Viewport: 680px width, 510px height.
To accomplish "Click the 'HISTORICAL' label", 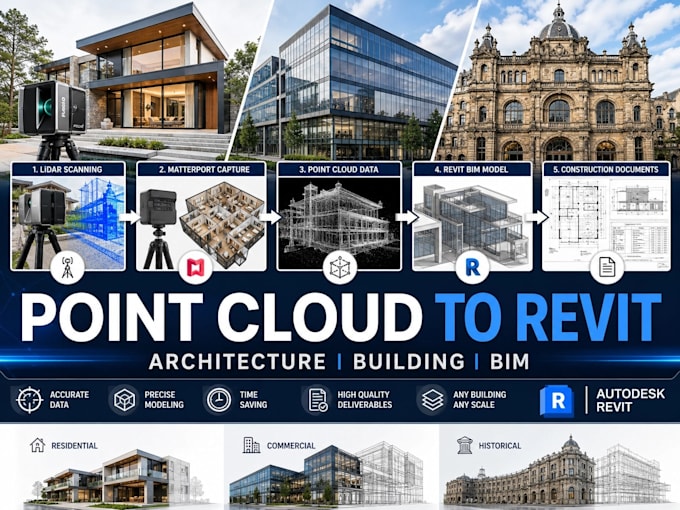I will [x=500, y=445].
